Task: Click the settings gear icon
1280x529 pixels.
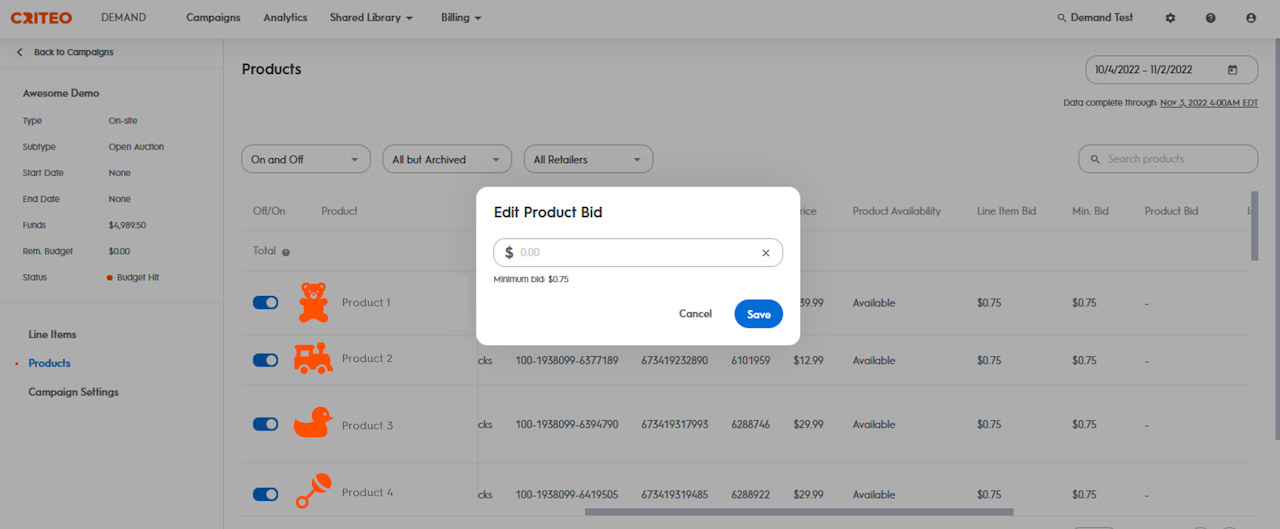Action: [1171, 18]
